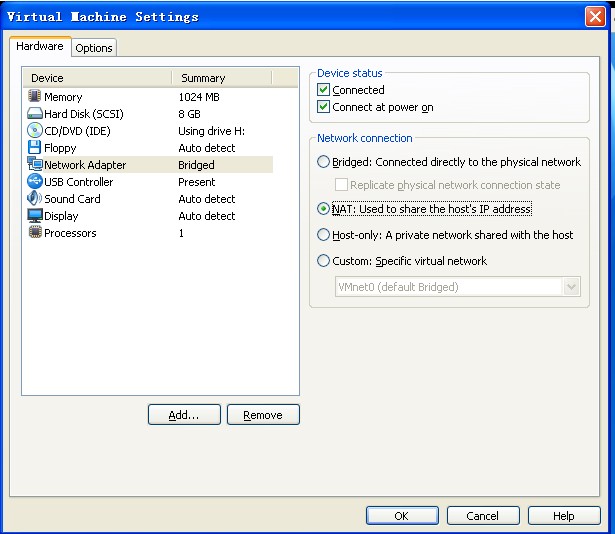Open the VMnet0 virtual network dropdown

click(571, 287)
